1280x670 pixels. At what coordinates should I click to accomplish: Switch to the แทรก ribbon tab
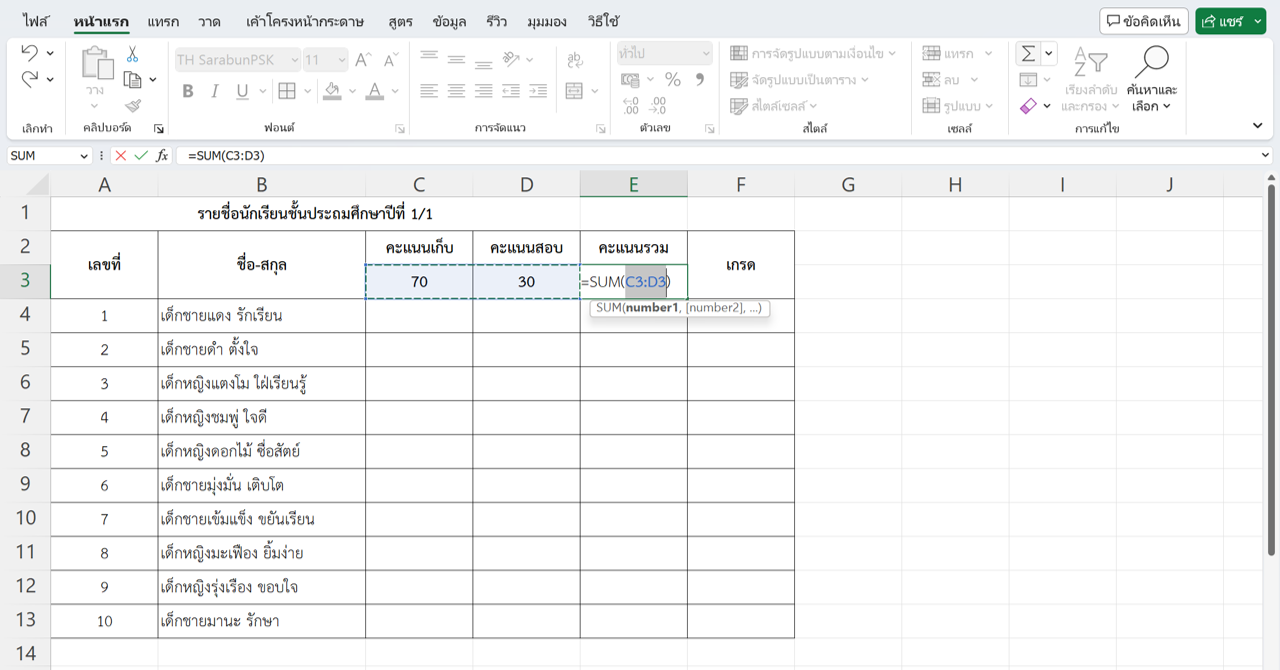coord(163,21)
